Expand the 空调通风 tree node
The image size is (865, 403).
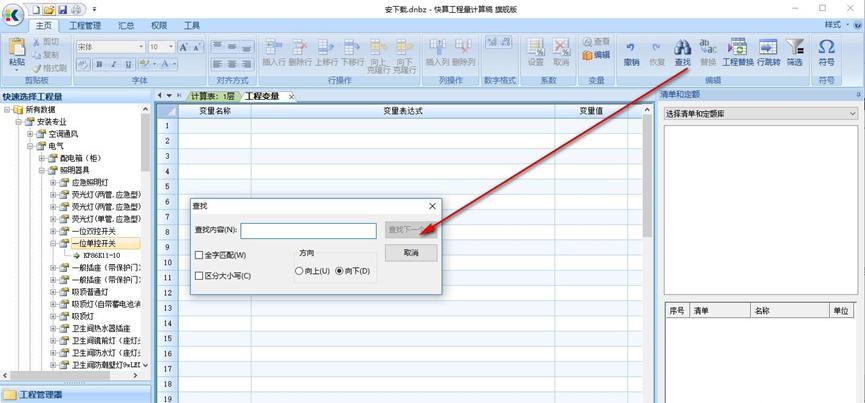(30, 133)
